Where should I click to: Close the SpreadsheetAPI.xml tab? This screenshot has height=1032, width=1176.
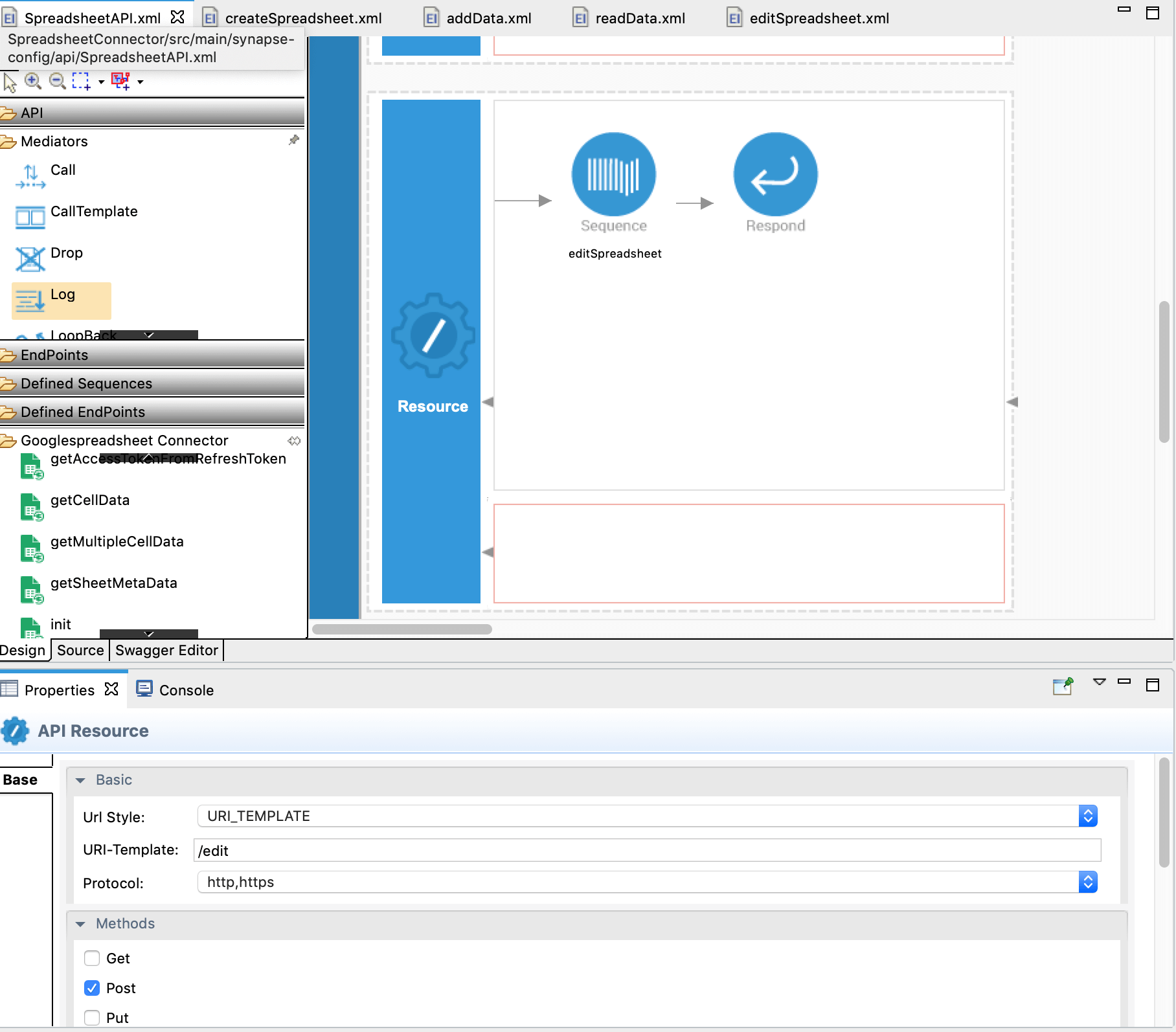177,17
